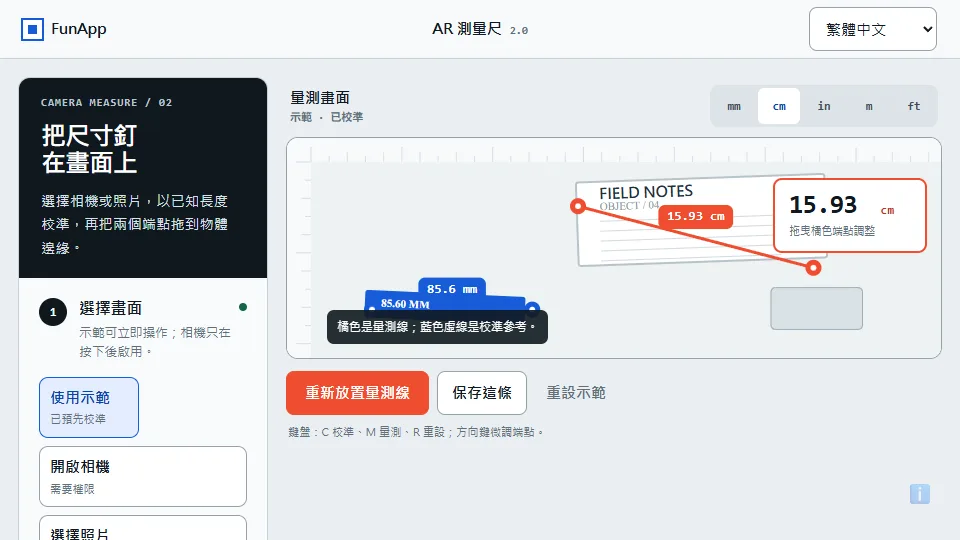Click the 量測畫面 heading
Image resolution: width=960 pixels, height=540 pixels.
pyautogui.click(x=320, y=98)
